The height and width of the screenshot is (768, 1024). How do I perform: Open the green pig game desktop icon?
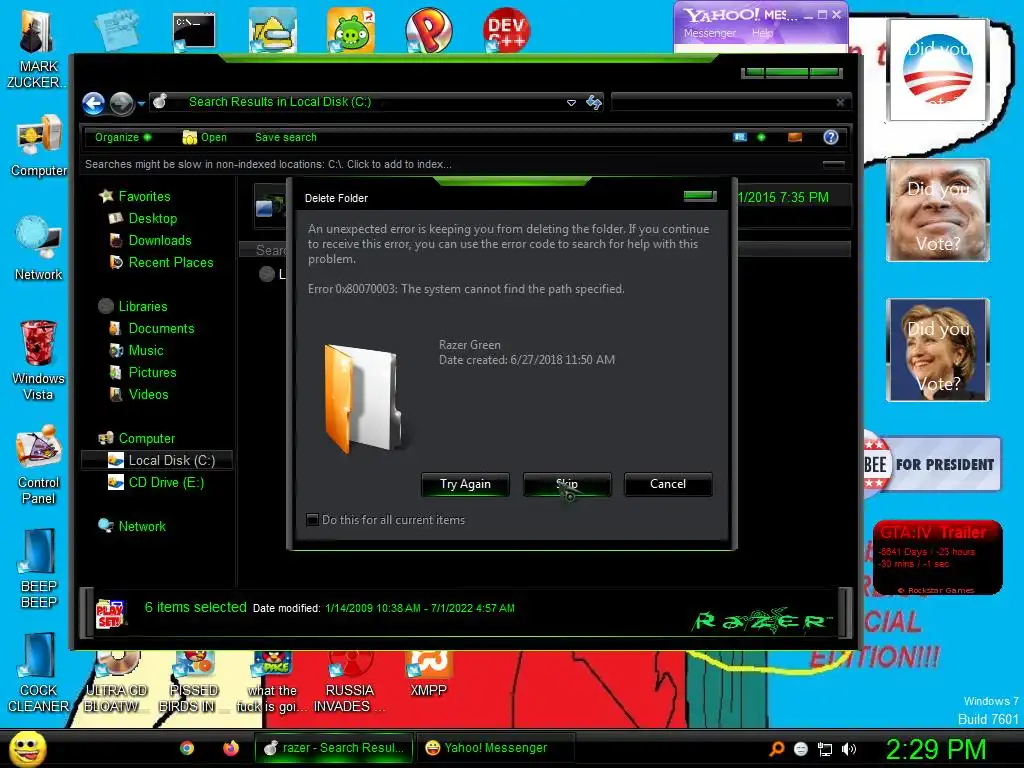pyautogui.click(x=351, y=30)
